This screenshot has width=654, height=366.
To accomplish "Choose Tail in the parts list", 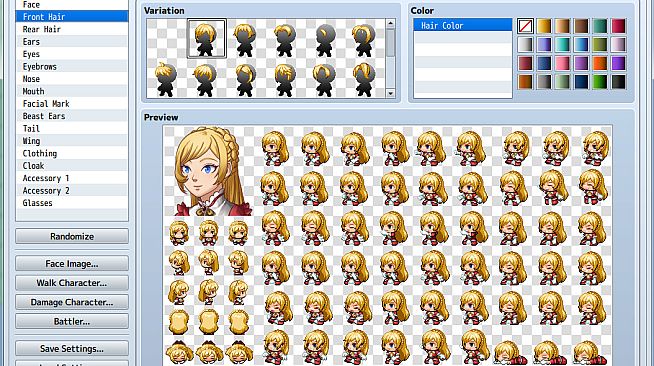I will click(x=72, y=128).
